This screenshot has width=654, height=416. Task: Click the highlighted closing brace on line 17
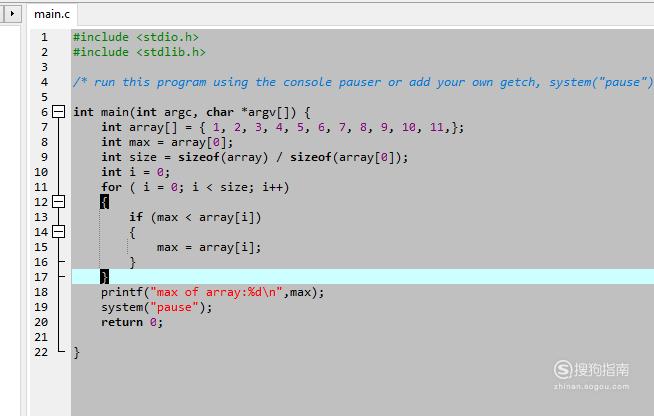point(104,277)
